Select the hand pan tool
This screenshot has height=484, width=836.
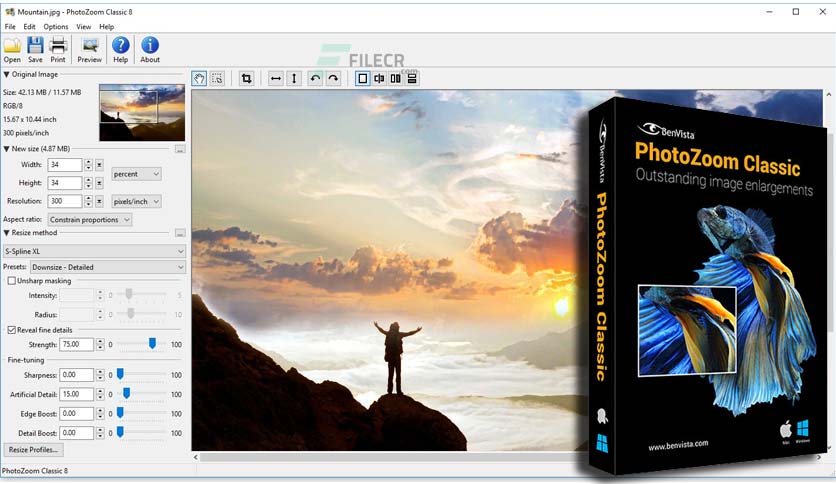pos(199,79)
